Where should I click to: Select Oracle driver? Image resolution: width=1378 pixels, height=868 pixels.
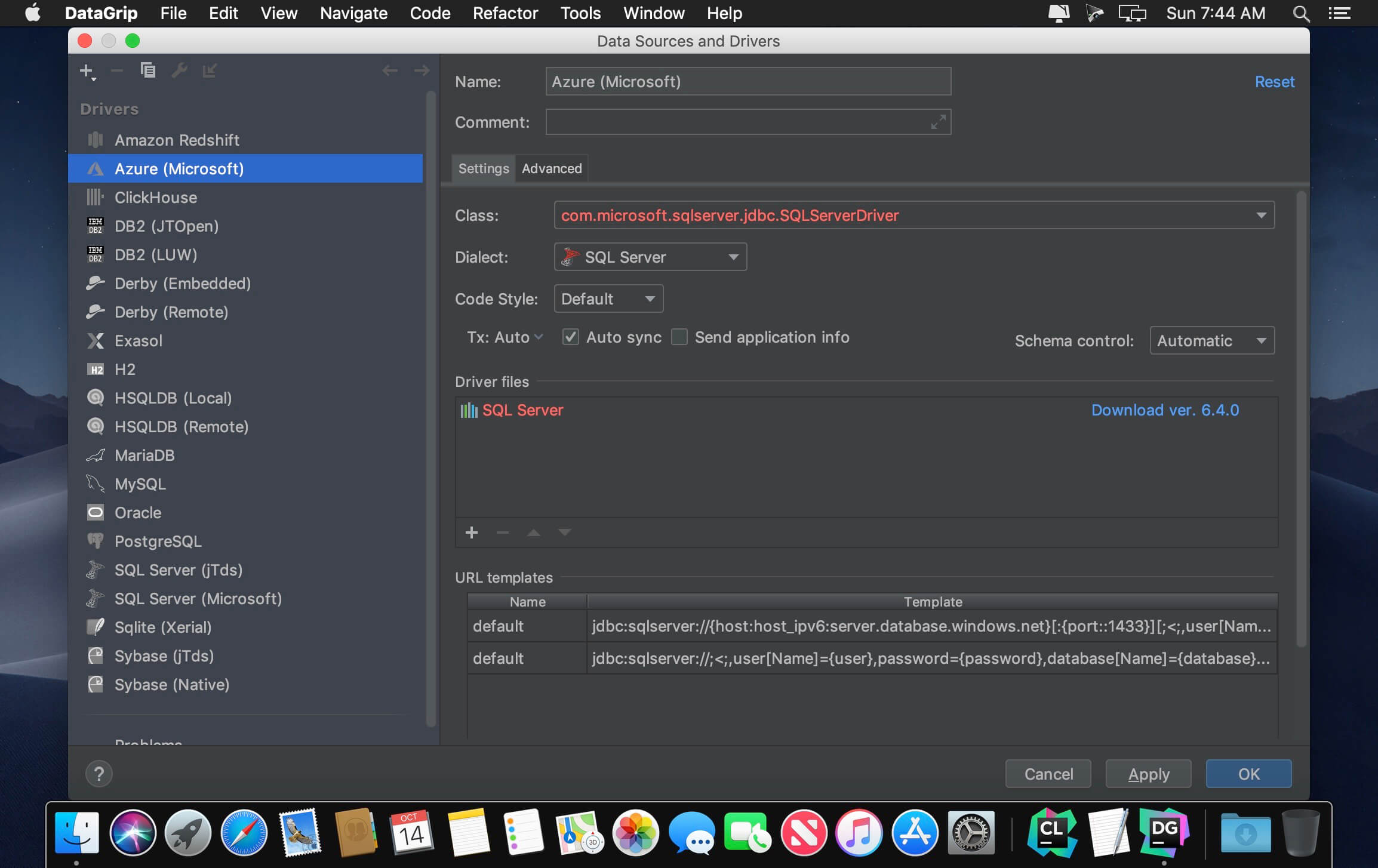point(245,512)
